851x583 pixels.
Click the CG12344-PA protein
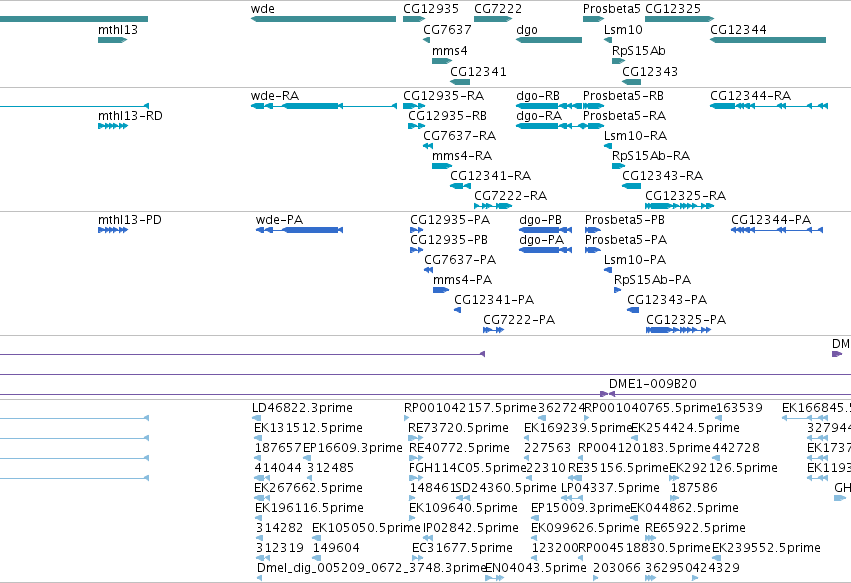777,230
